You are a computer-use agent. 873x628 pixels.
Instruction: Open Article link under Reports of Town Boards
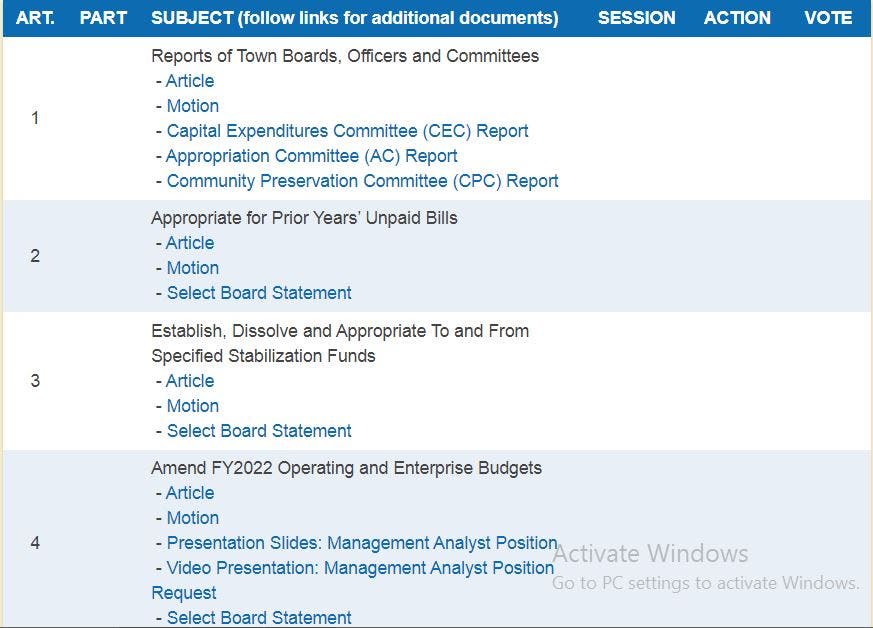coord(190,81)
